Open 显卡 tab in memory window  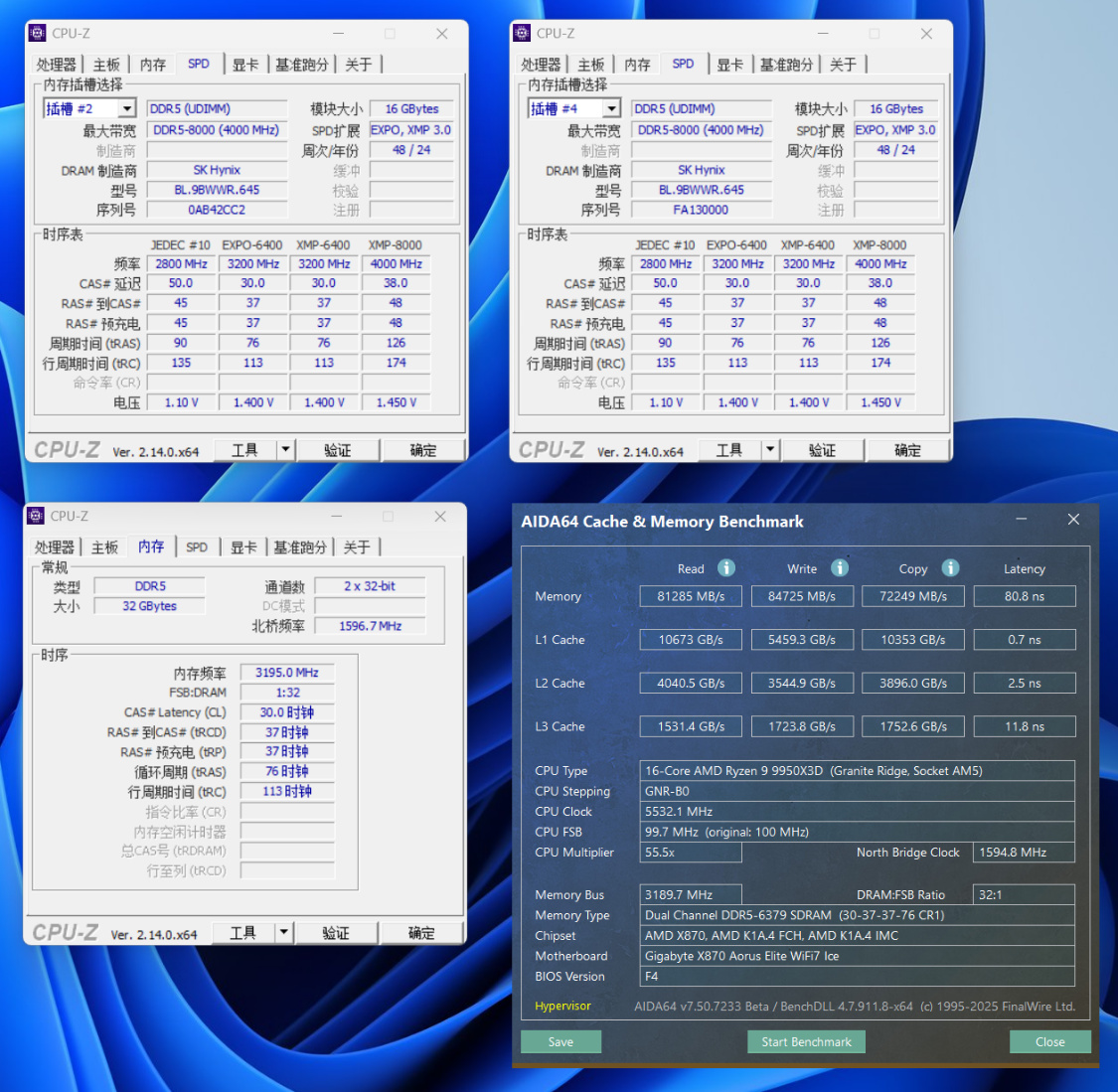pyautogui.click(x=243, y=546)
